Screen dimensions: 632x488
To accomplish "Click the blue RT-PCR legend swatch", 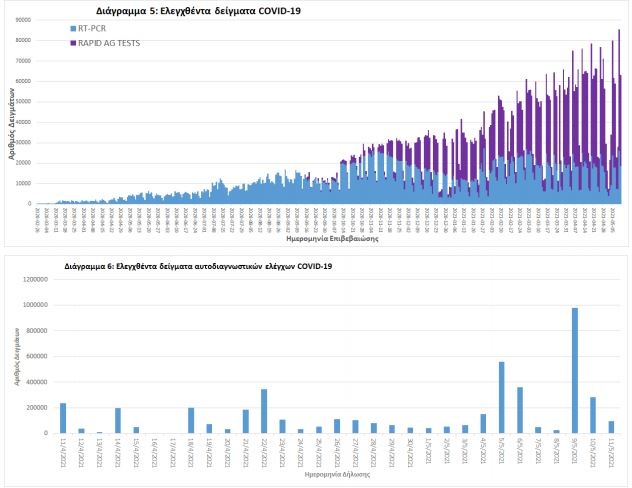I will (x=73, y=29).
